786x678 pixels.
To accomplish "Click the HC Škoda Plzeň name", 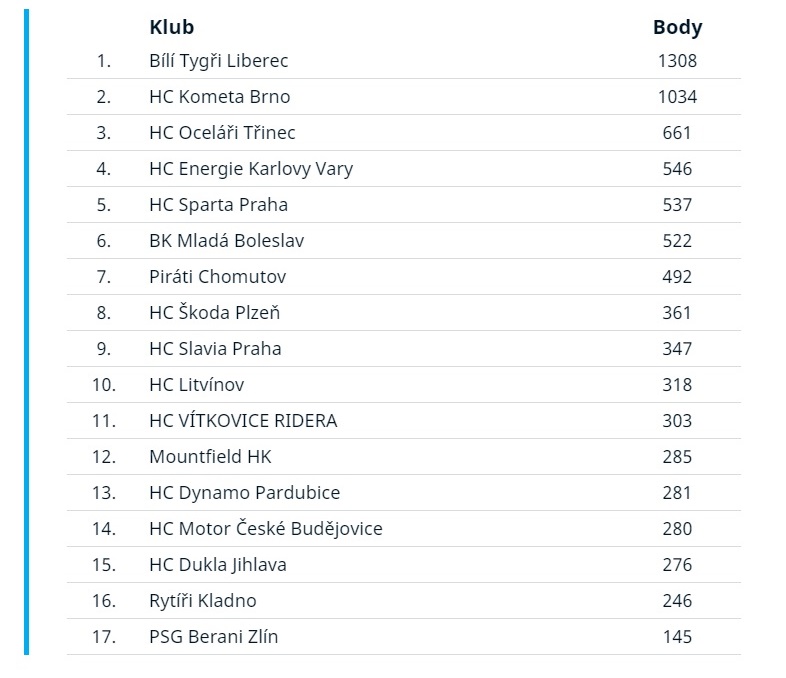I will 215,313.
